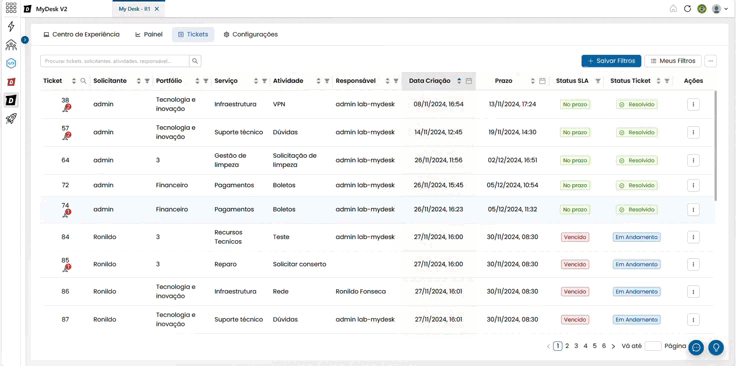Open the more options ellipsis button

click(711, 61)
